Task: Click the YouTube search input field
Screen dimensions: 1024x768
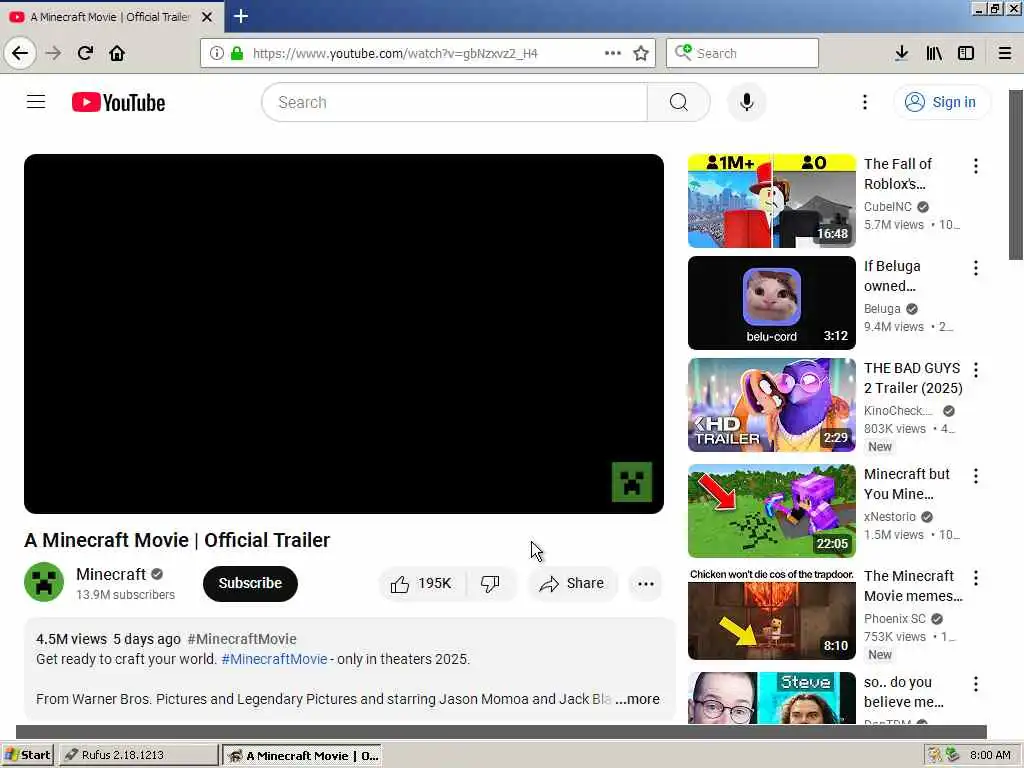Action: click(x=455, y=102)
